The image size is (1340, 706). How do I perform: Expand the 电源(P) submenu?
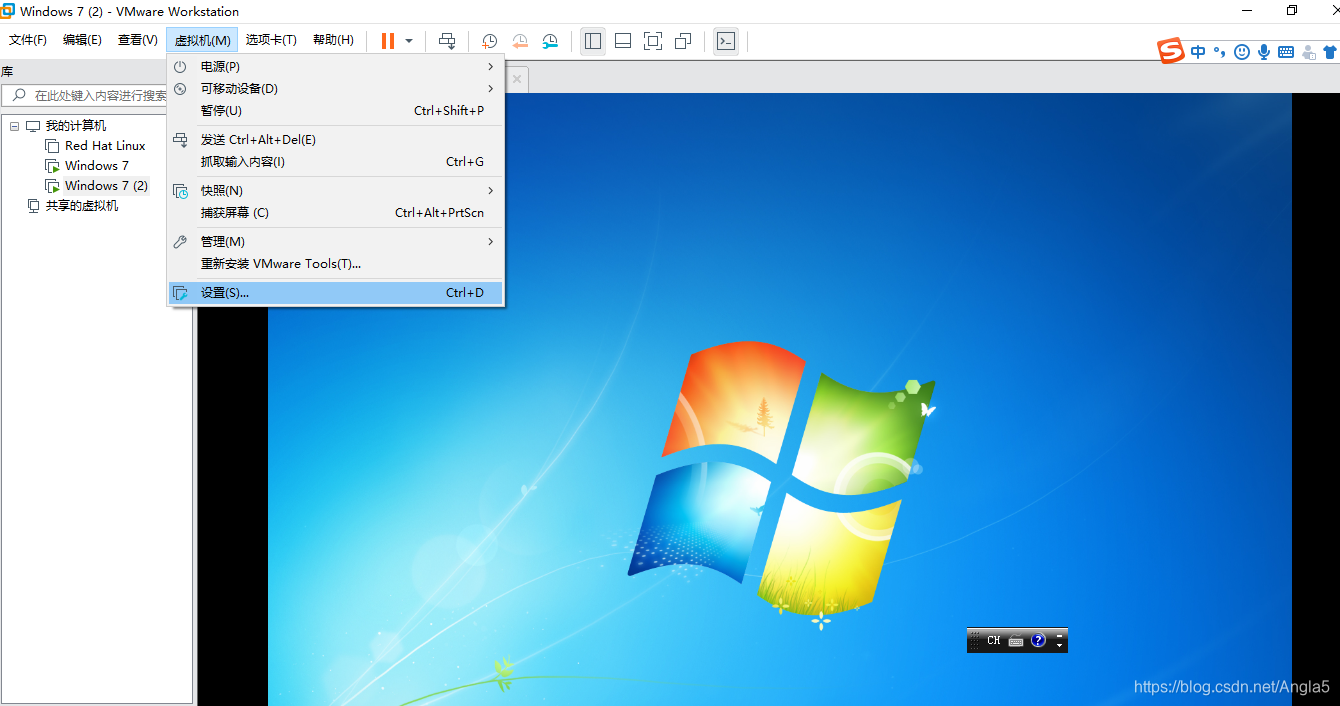(335, 67)
